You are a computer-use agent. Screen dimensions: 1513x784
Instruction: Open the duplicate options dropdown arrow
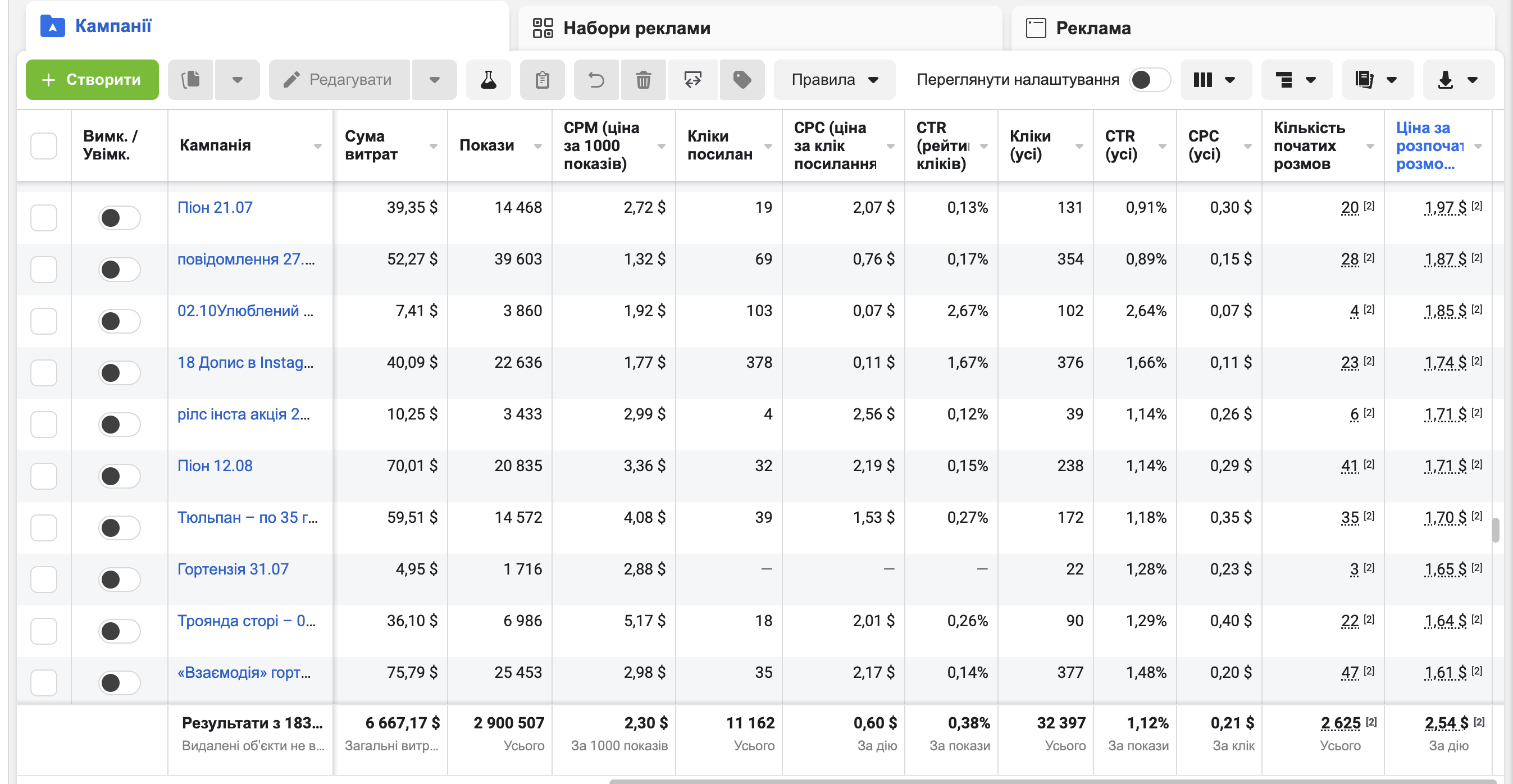coord(238,79)
